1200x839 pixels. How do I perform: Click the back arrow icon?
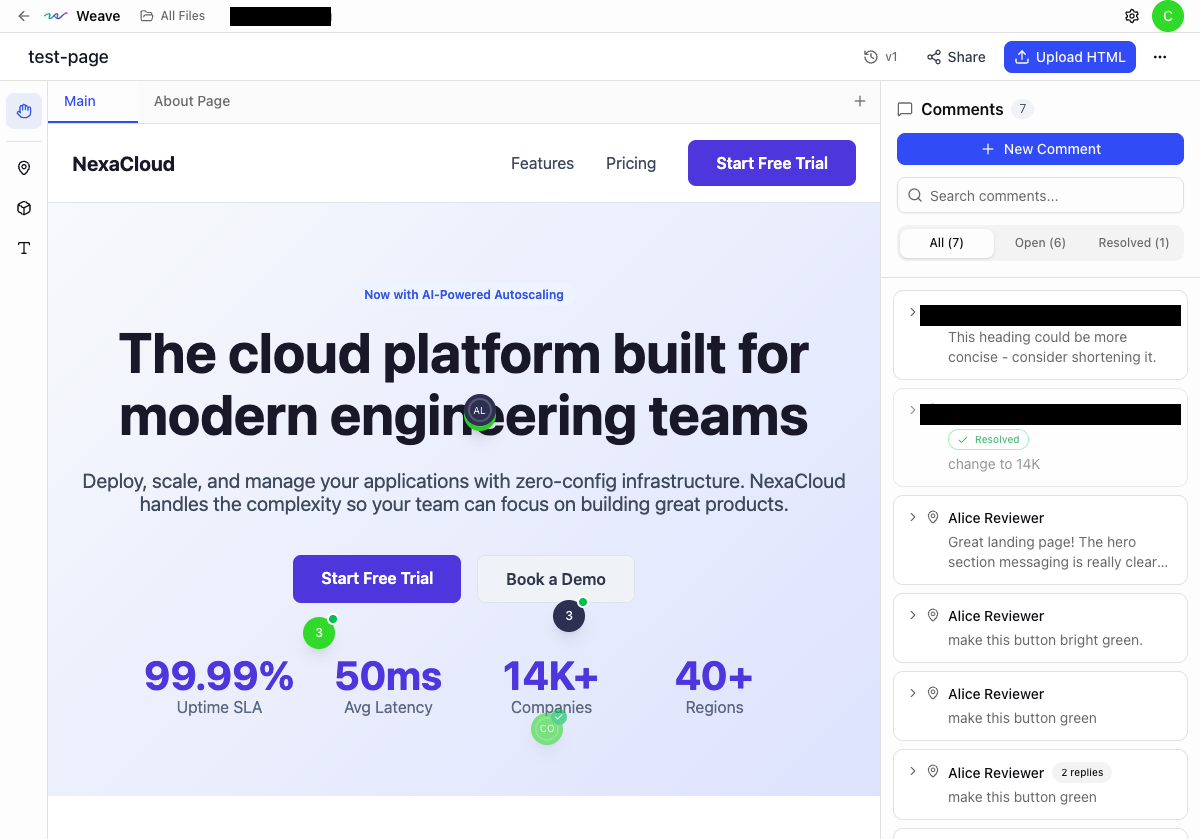point(24,16)
